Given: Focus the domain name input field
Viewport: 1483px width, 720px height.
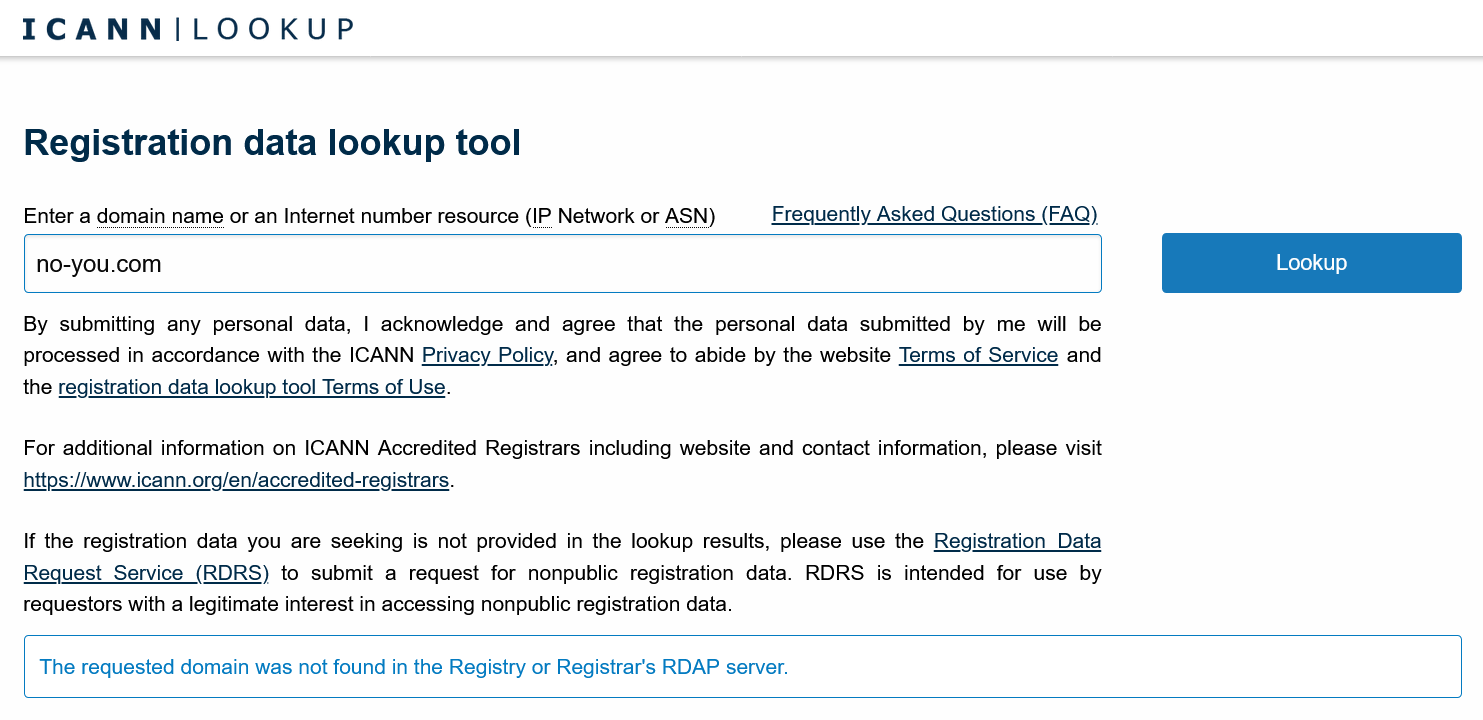Looking at the screenshot, I should click(x=563, y=264).
